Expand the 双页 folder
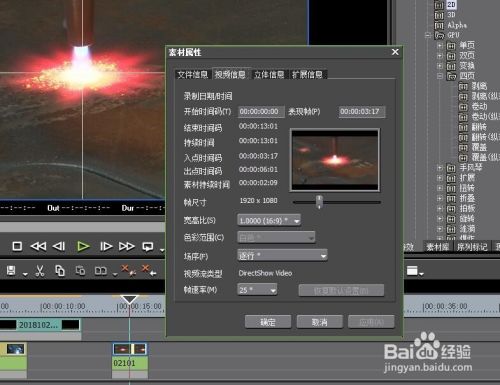 click(440, 56)
